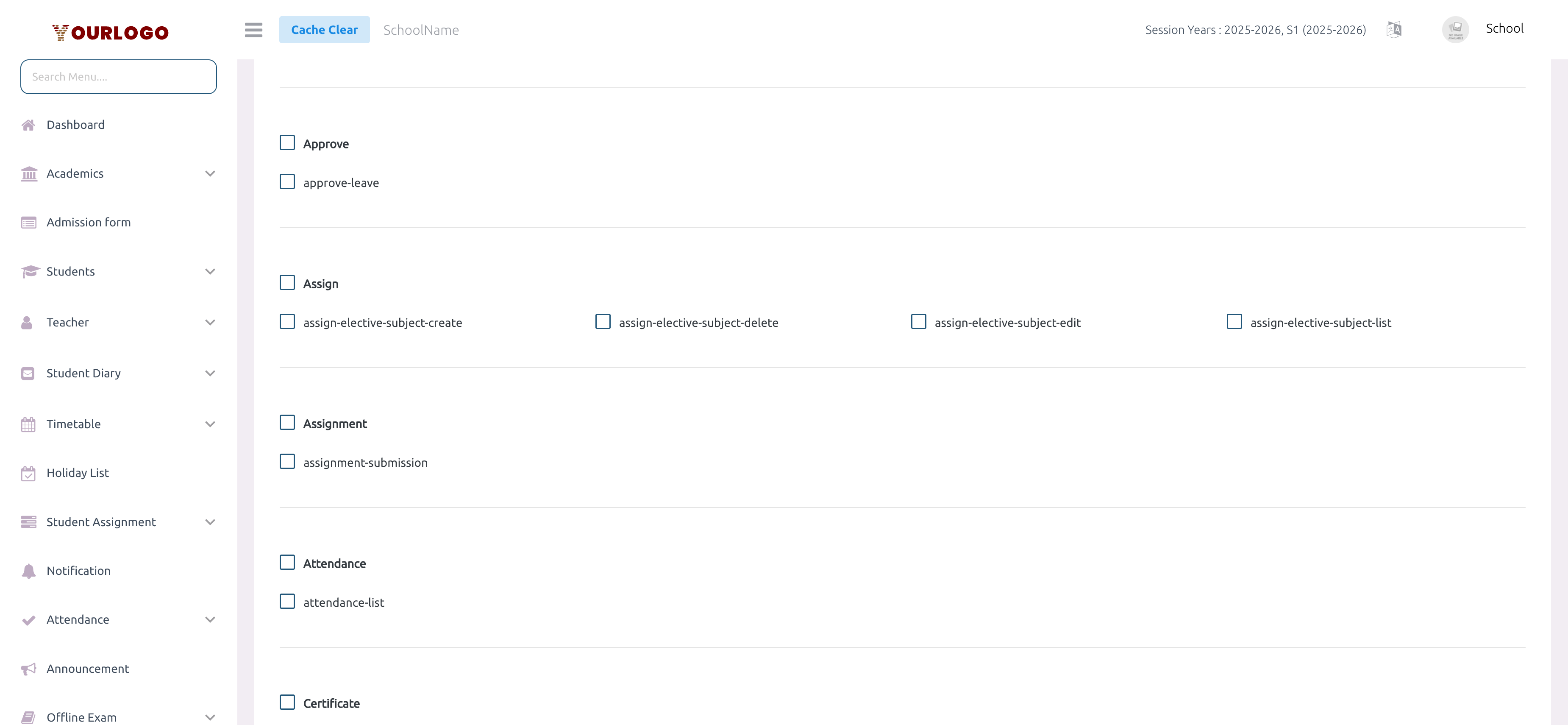This screenshot has width=1568, height=725.
Task: Click the School profile name
Action: (x=1504, y=28)
